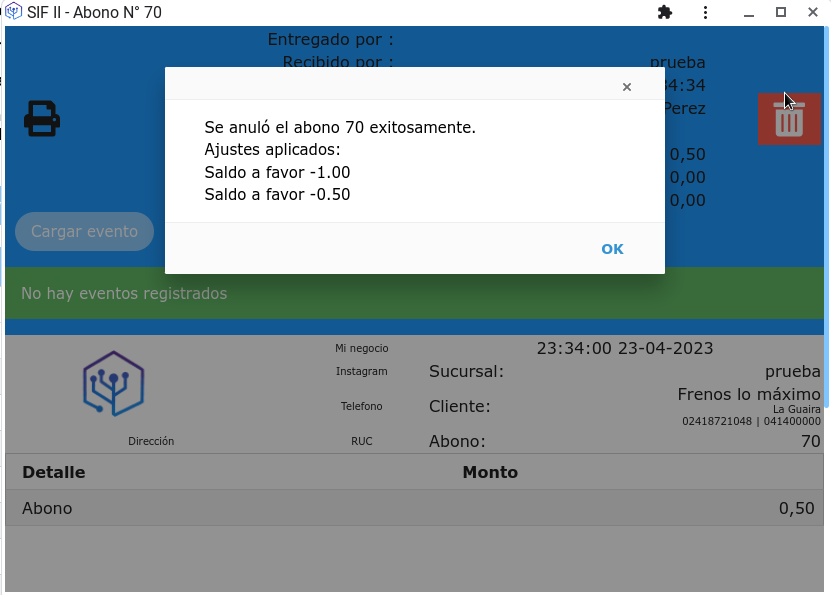Maximize the Abono N° 70 window
Viewport: 831px width, 595px height.
tap(782, 13)
